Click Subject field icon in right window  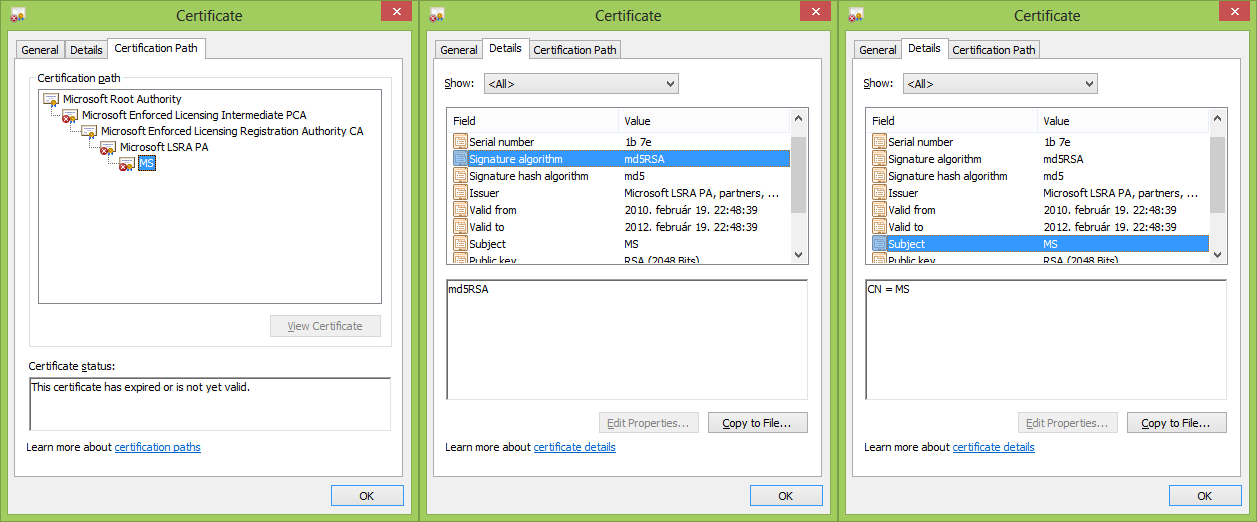(x=879, y=244)
